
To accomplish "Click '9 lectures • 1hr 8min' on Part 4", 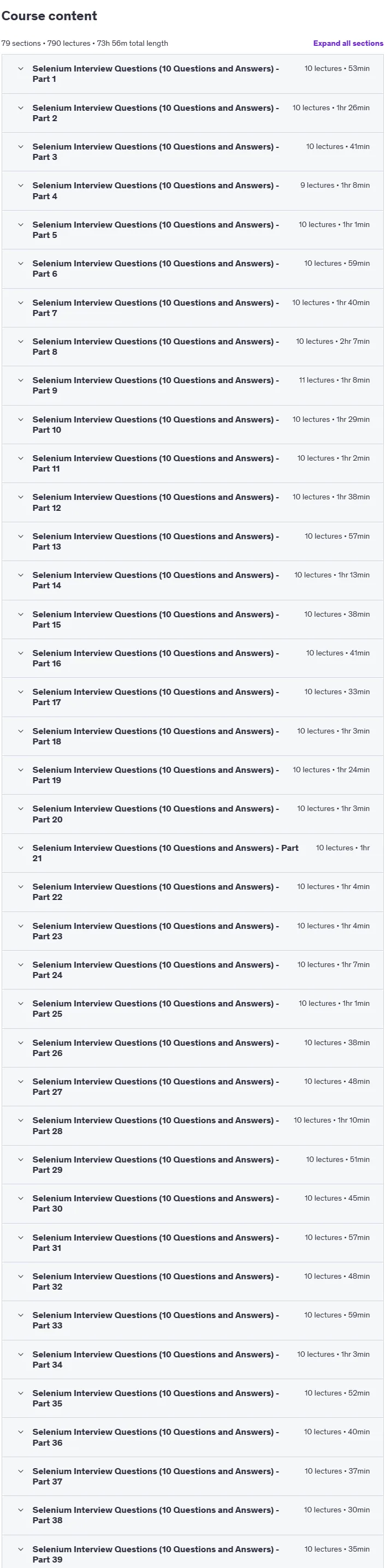I will click(335, 186).
